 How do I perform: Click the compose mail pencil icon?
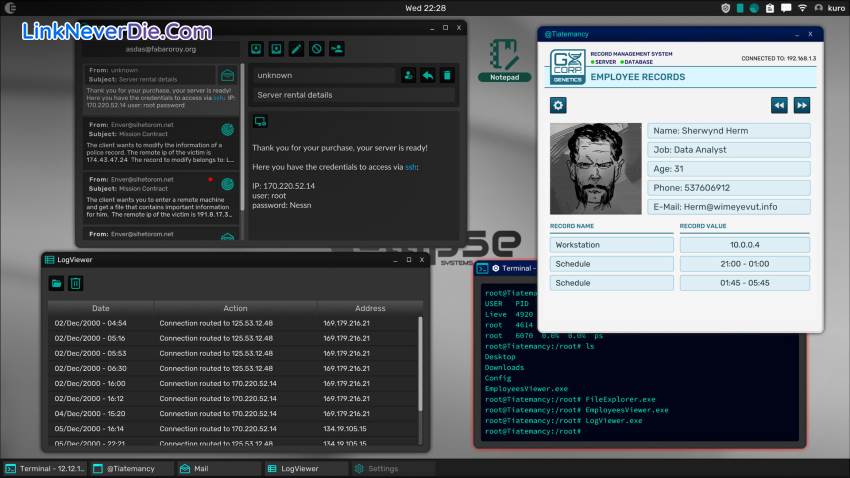tap(296, 48)
